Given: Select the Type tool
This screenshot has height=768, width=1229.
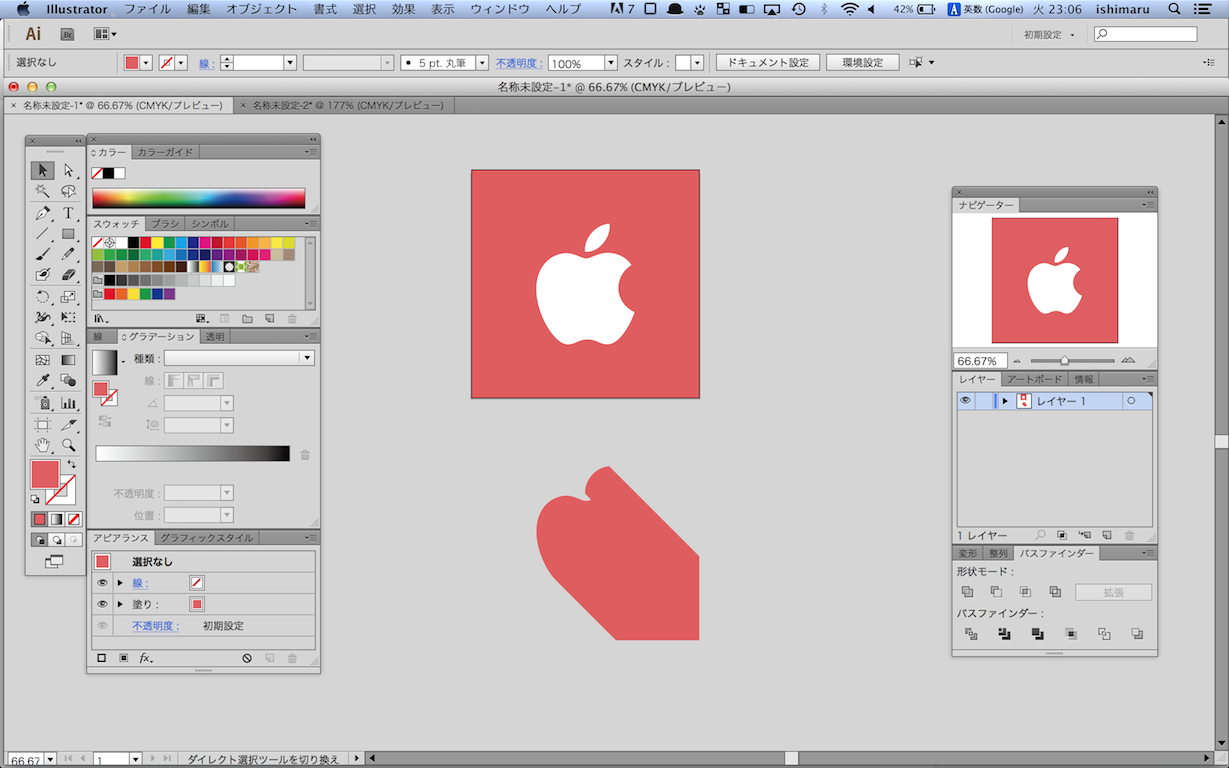Looking at the screenshot, I should pyautogui.click(x=68, y=213).
